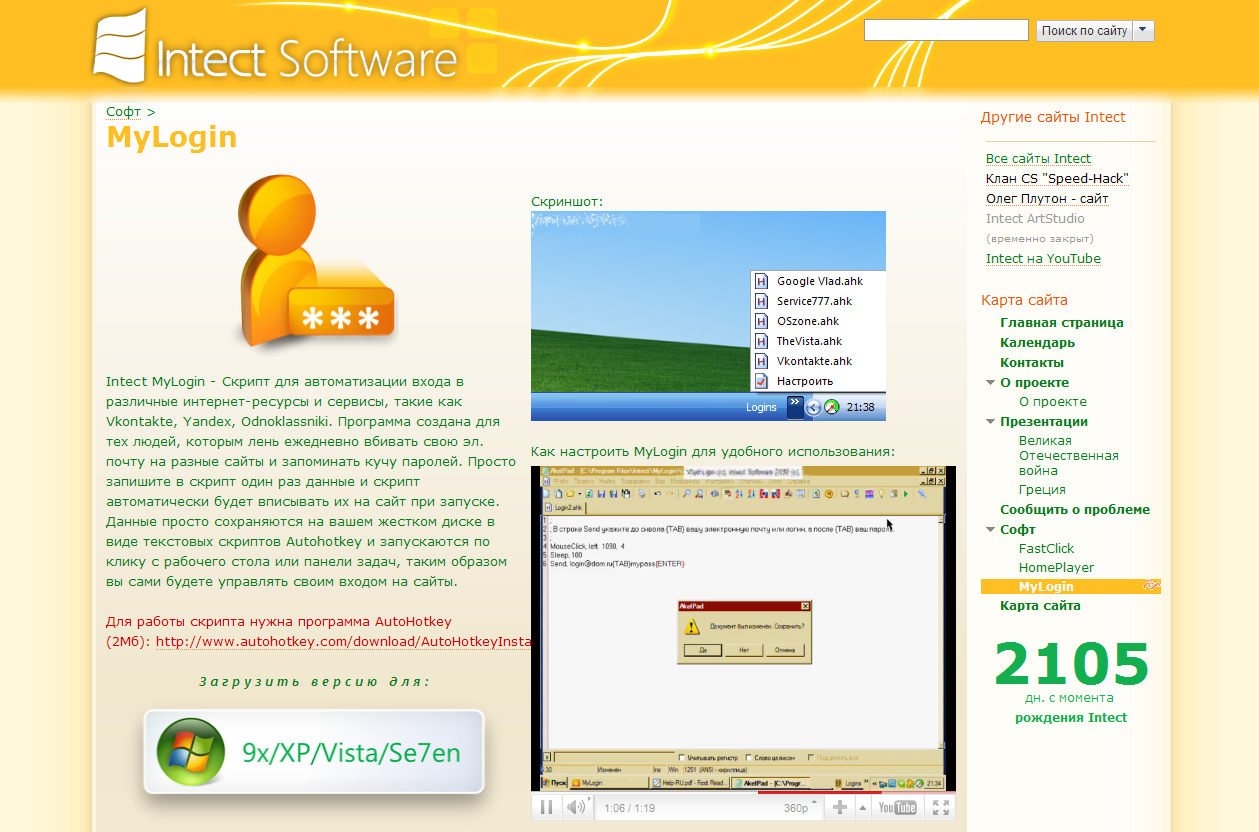The width and height of the screenshot is (1259, 832).
Task: Open Олег Плутон - сайт link
Action: tap(1047, 199)
